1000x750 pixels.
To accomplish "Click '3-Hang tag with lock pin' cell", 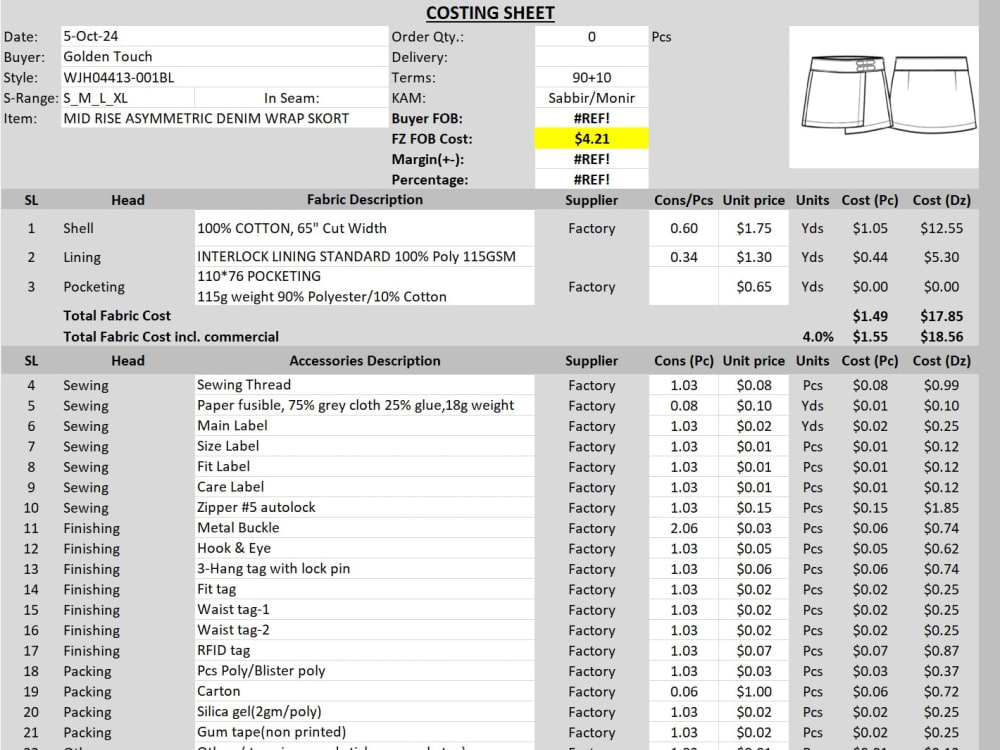I will click(364, 568).
